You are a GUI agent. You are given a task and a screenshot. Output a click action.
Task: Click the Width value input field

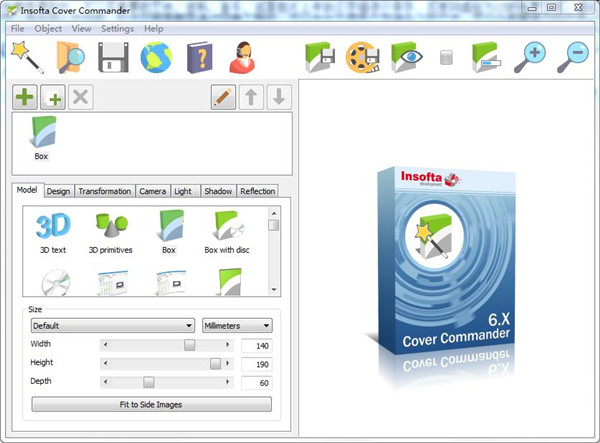click(256, 345)
